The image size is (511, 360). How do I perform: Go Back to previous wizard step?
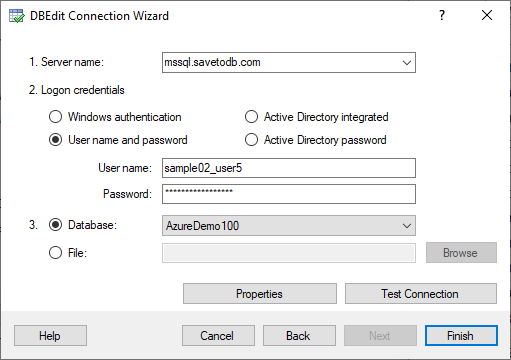tap(299, 336)
